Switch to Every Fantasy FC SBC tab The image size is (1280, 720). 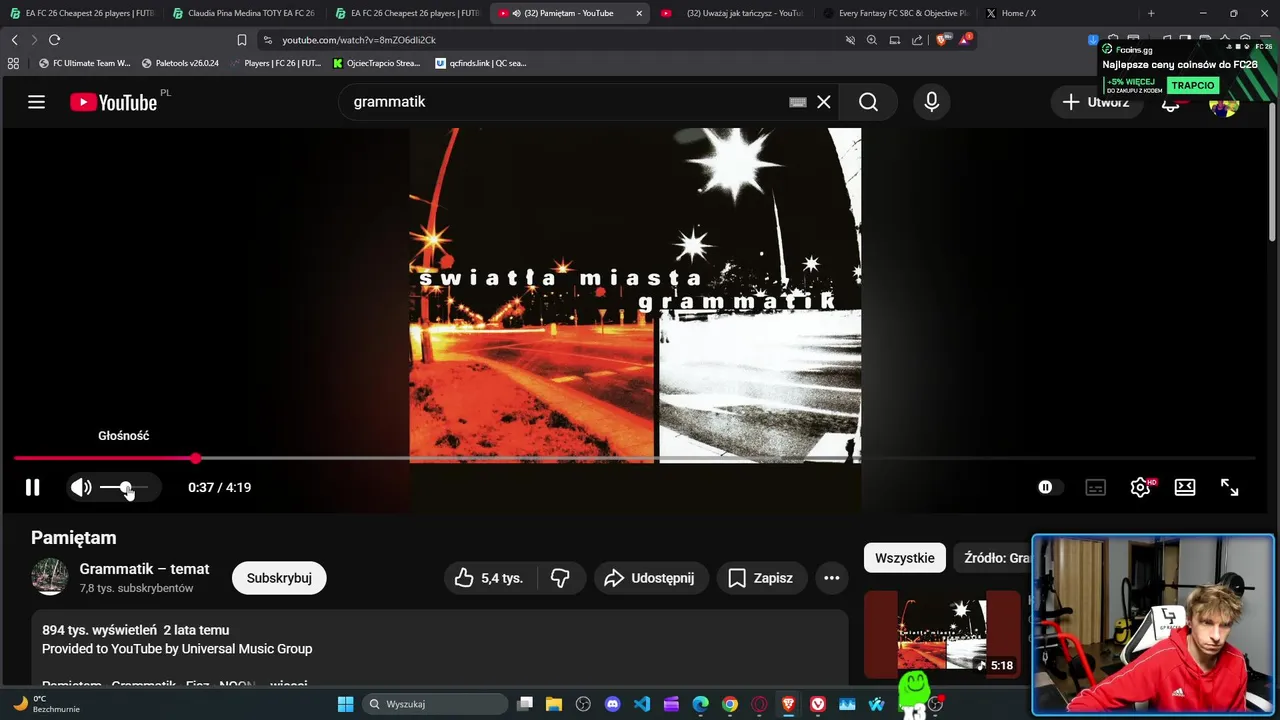pos(895,13)
